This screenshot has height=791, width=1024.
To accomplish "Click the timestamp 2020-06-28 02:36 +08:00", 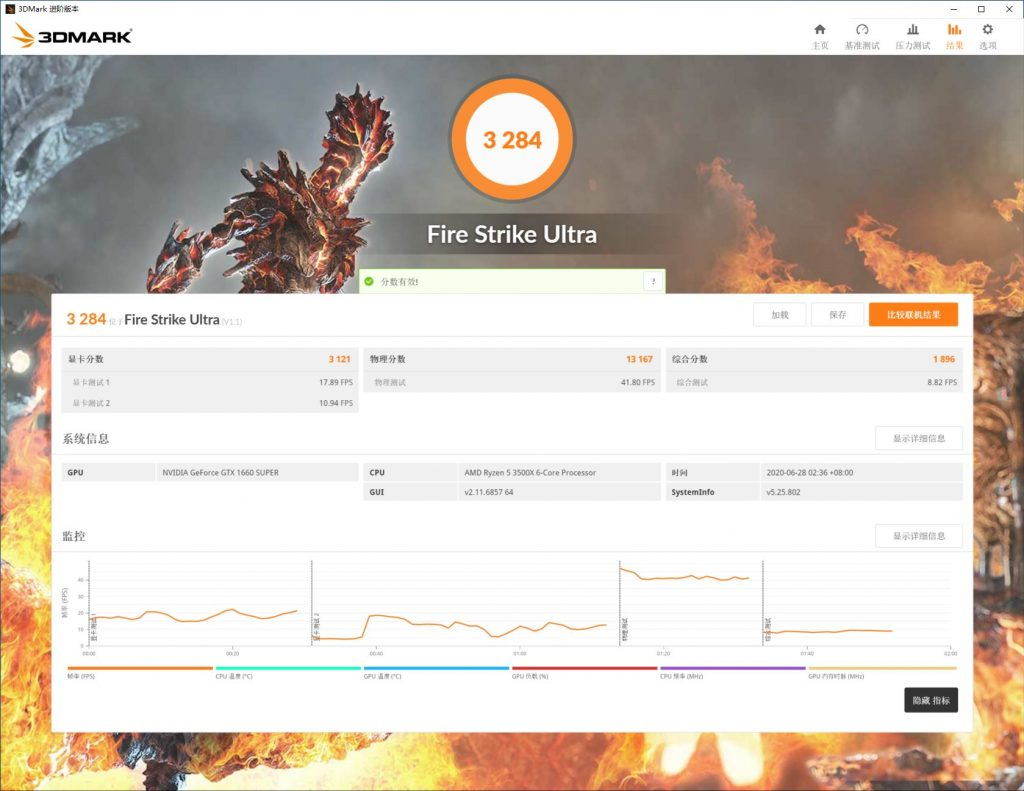I will pyautogui.click(x=809, y=472).
